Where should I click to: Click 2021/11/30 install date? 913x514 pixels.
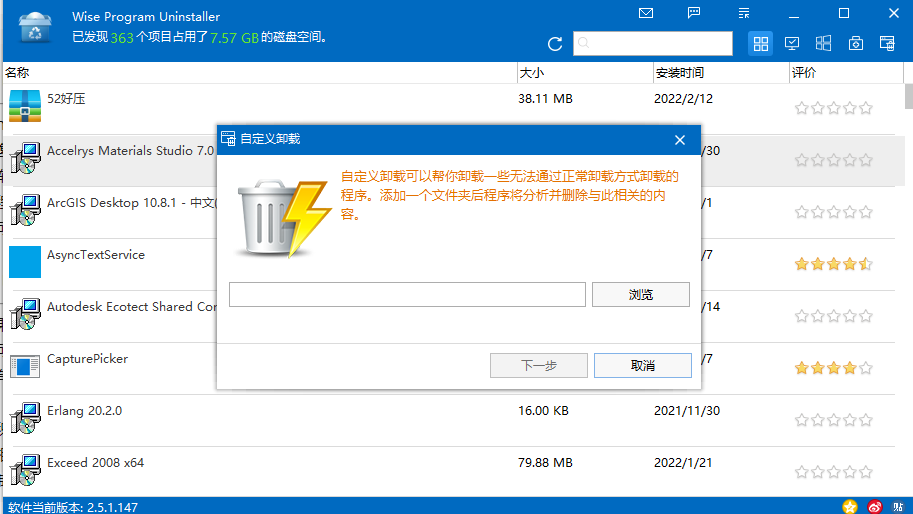click(687, 411)
